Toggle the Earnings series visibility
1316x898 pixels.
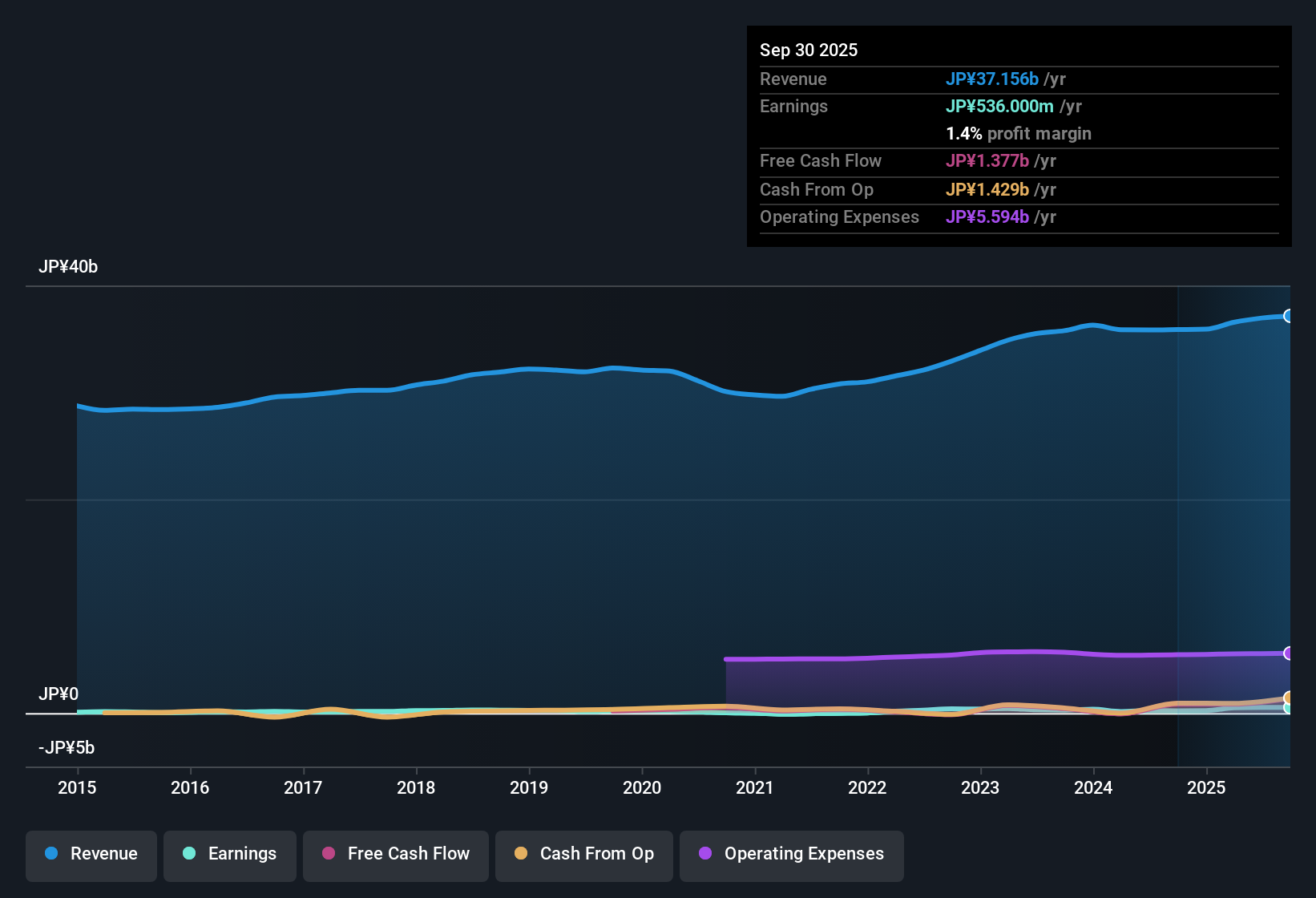[x=229, y=854]
